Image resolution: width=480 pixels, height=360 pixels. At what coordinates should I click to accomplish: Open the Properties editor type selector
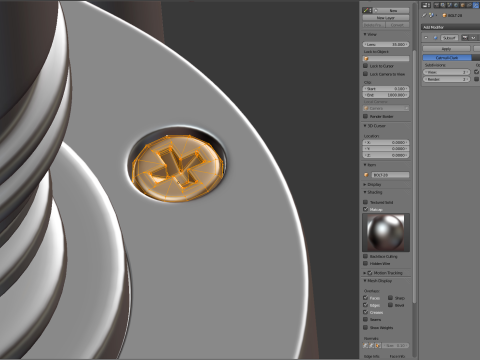[426, 5]
